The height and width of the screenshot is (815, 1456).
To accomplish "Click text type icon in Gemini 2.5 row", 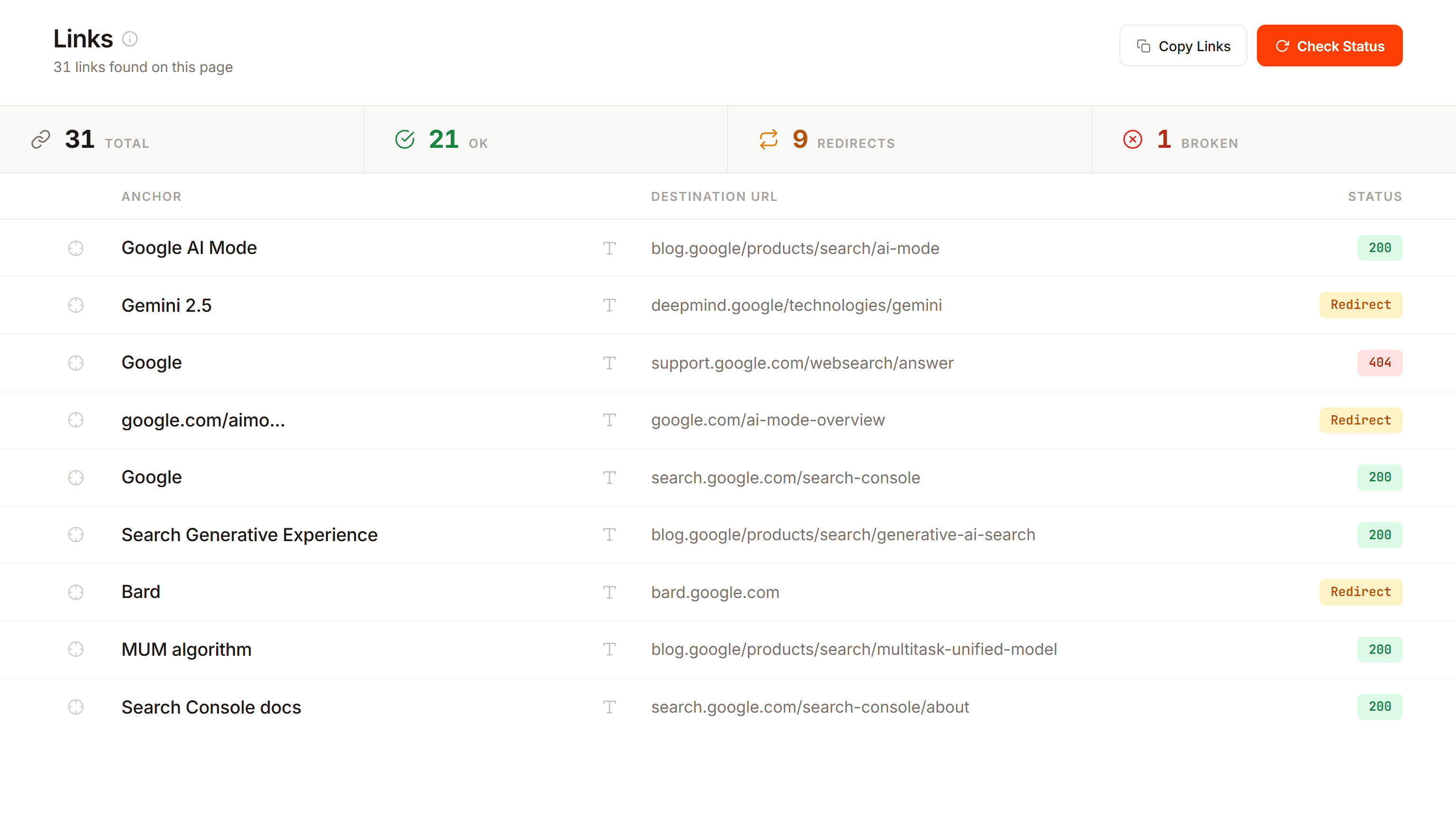I will pos(610,305).
